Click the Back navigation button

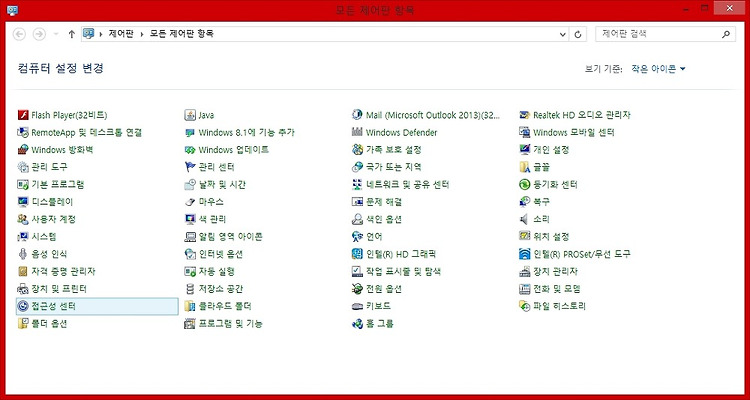click(19, 34)
